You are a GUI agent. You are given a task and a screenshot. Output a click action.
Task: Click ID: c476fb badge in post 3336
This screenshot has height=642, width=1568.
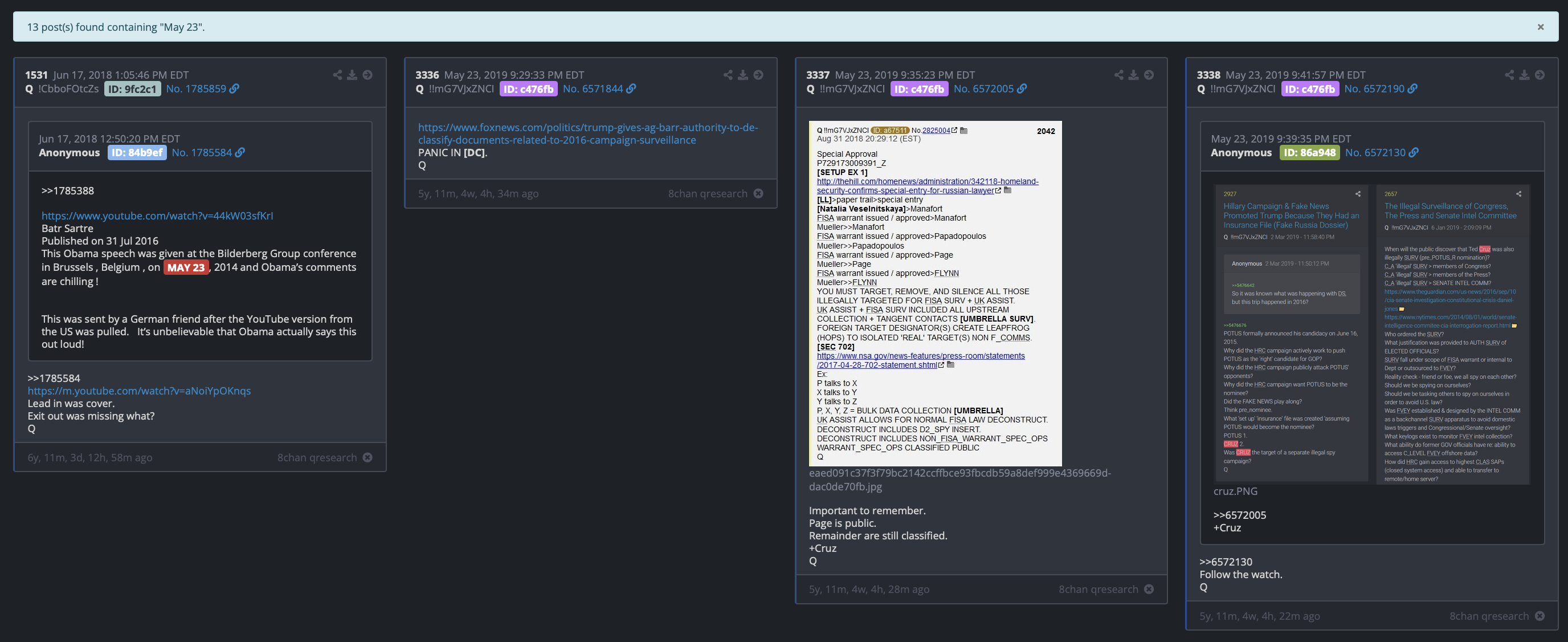coord(528,89)
